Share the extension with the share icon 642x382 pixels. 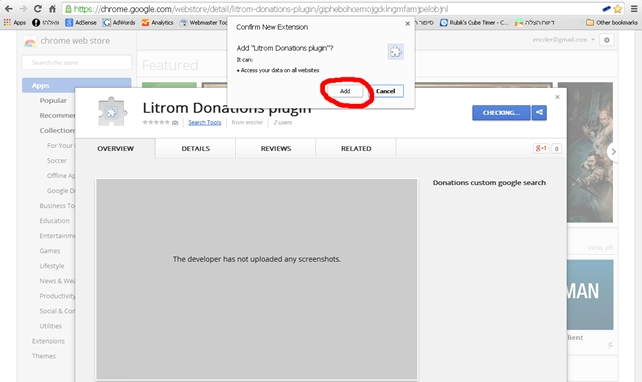pos(539,113)
